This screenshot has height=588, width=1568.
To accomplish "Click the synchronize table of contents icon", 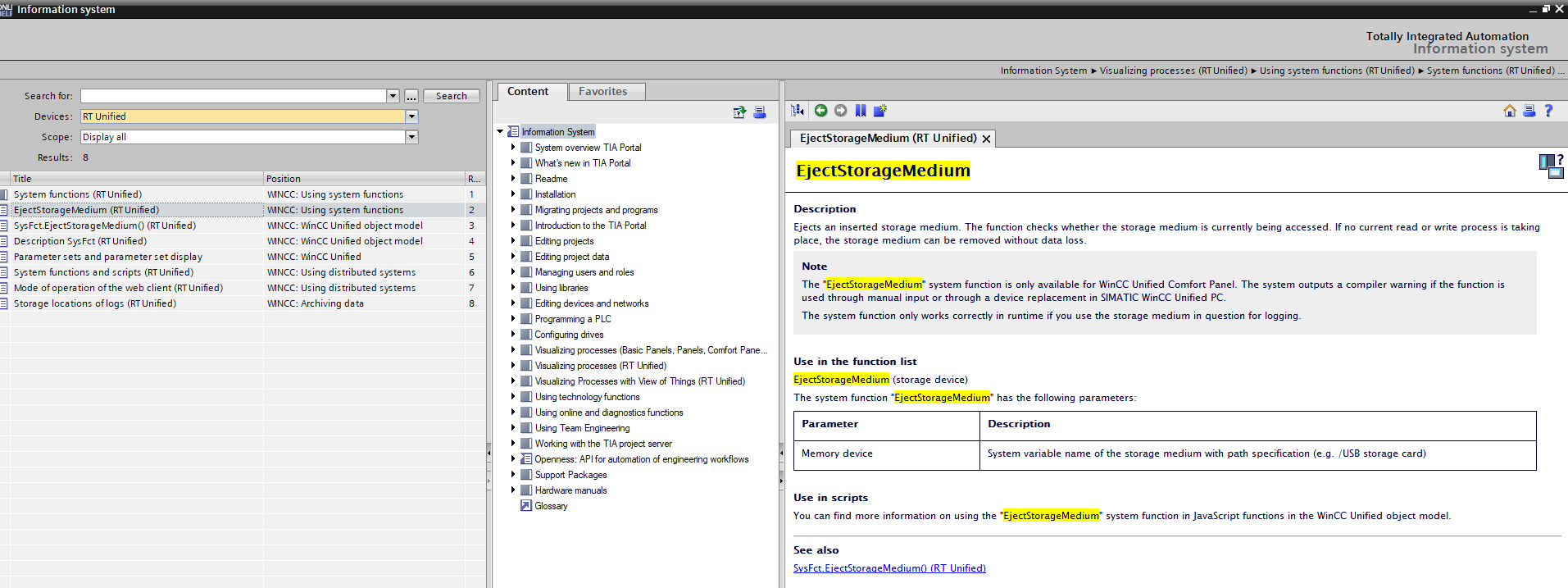I will tap(798, 111).
